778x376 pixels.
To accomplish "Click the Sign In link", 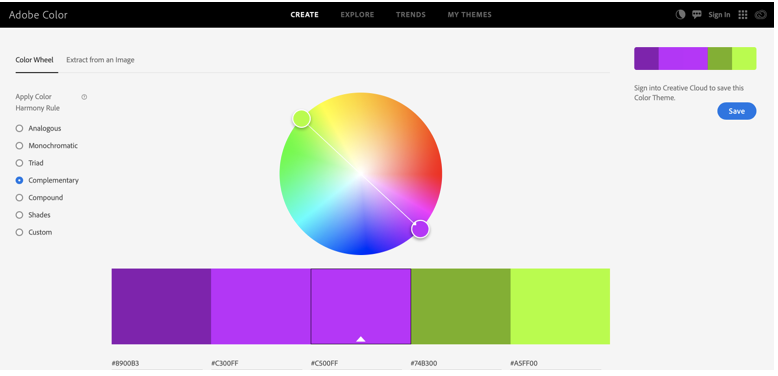I will pos(719,15).
